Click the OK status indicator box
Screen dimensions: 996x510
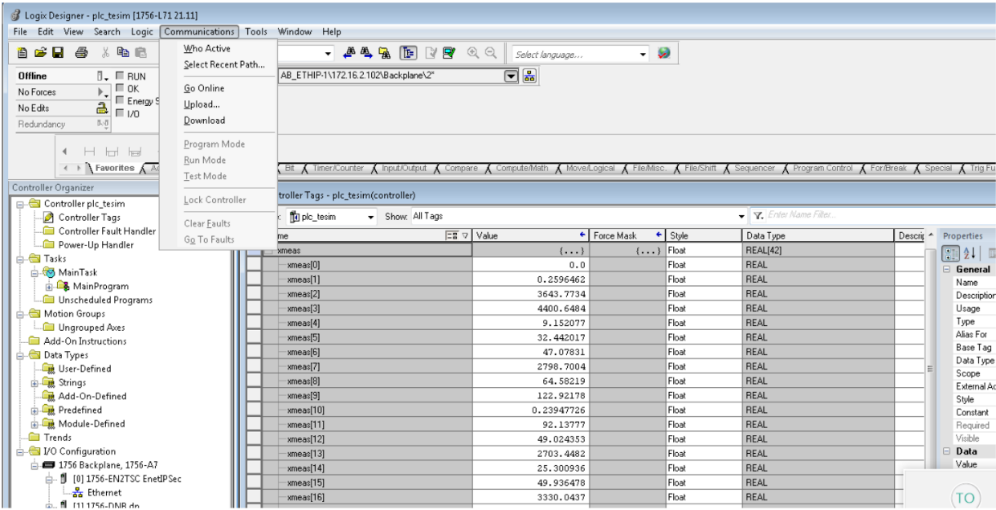pyautogui.click(x=119, y=88)
